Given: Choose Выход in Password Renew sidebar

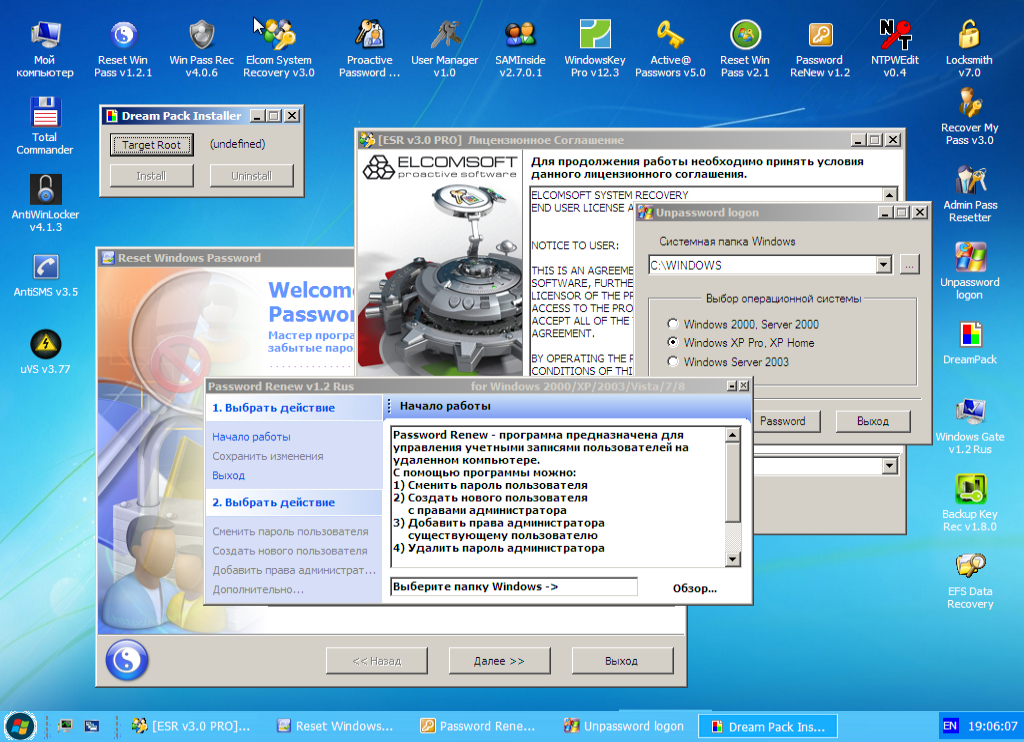Looking at the screenshot, I should tap(229, 475).
